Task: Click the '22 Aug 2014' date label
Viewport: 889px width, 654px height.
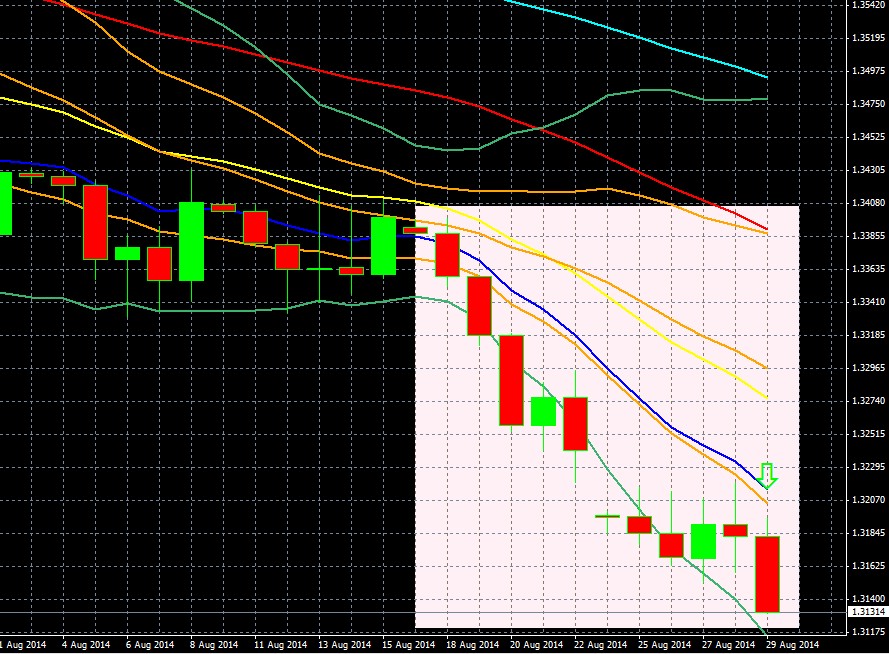Action: click(599, 644)
